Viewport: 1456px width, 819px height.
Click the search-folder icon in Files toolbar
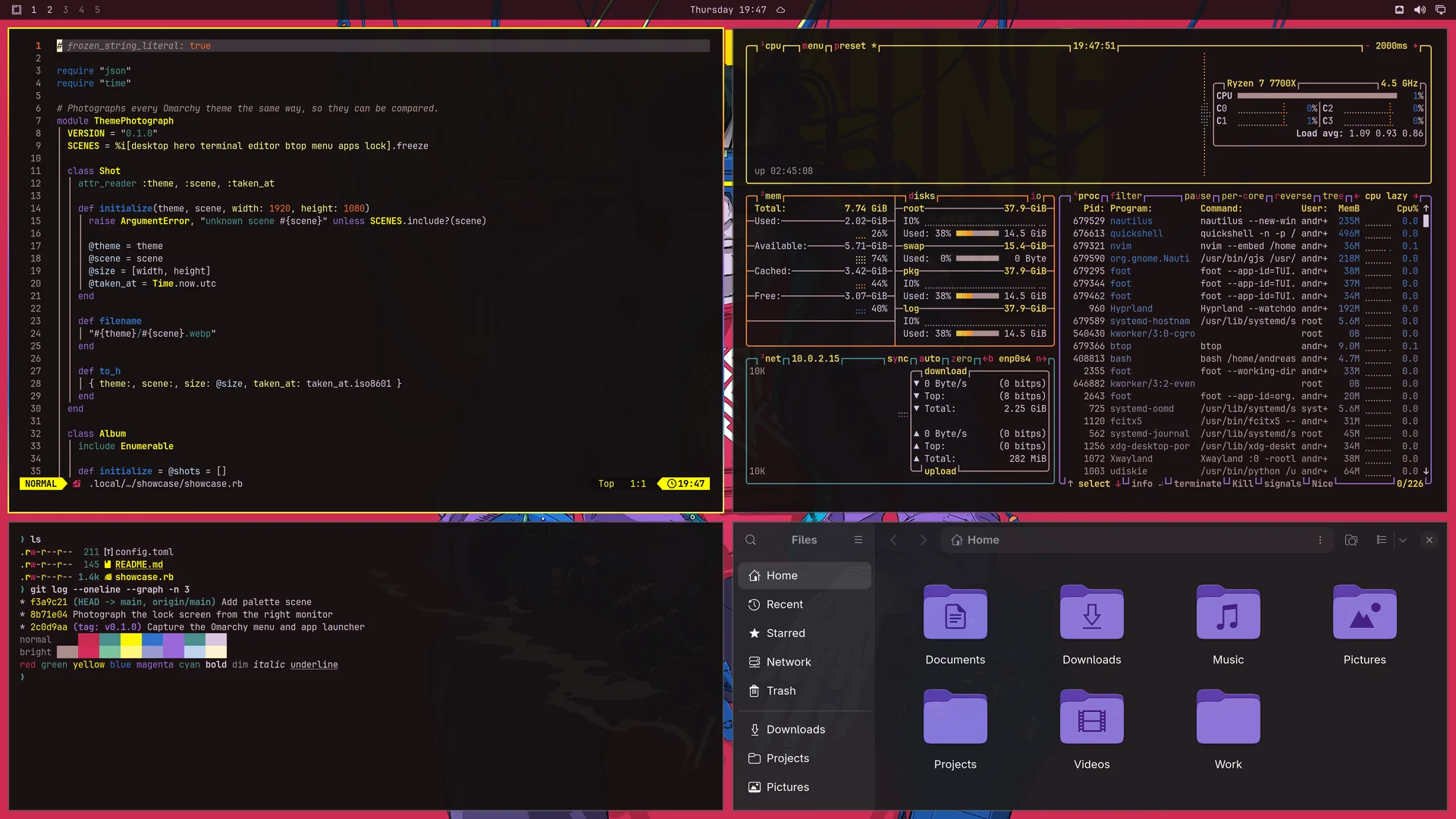[x=1351, y=540]
